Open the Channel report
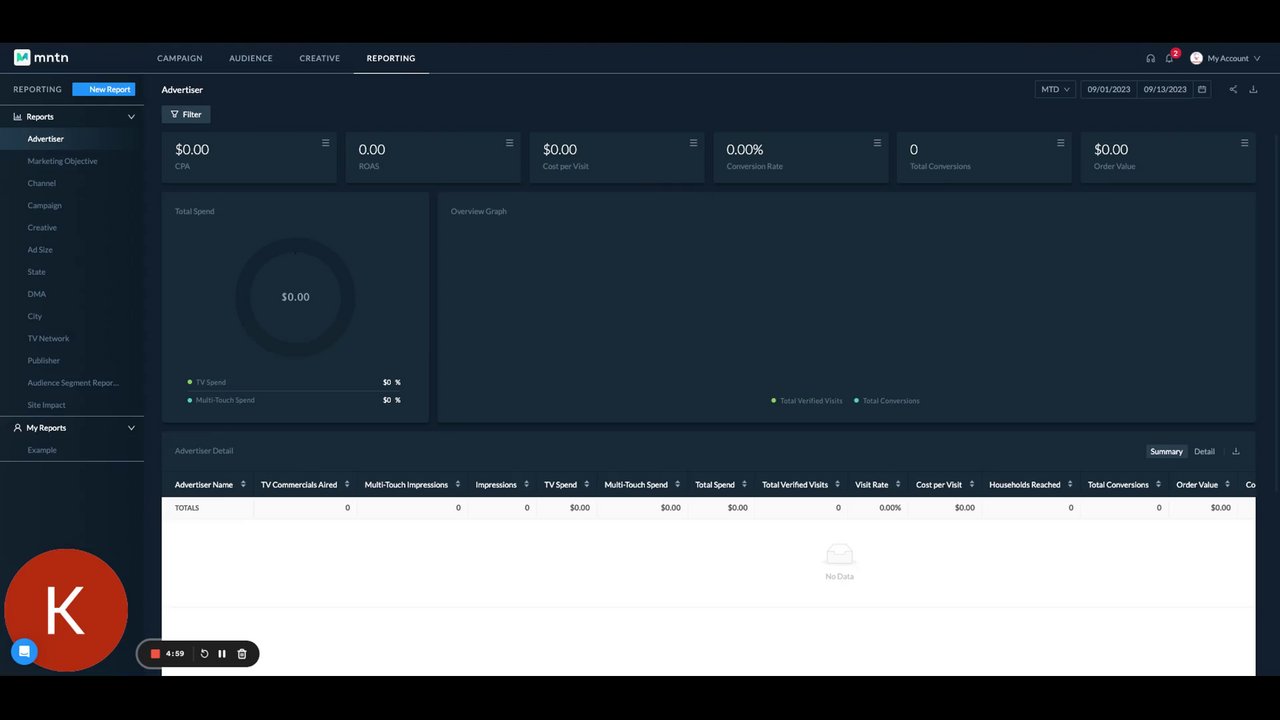1280x720 pixels. pos(42,183)
